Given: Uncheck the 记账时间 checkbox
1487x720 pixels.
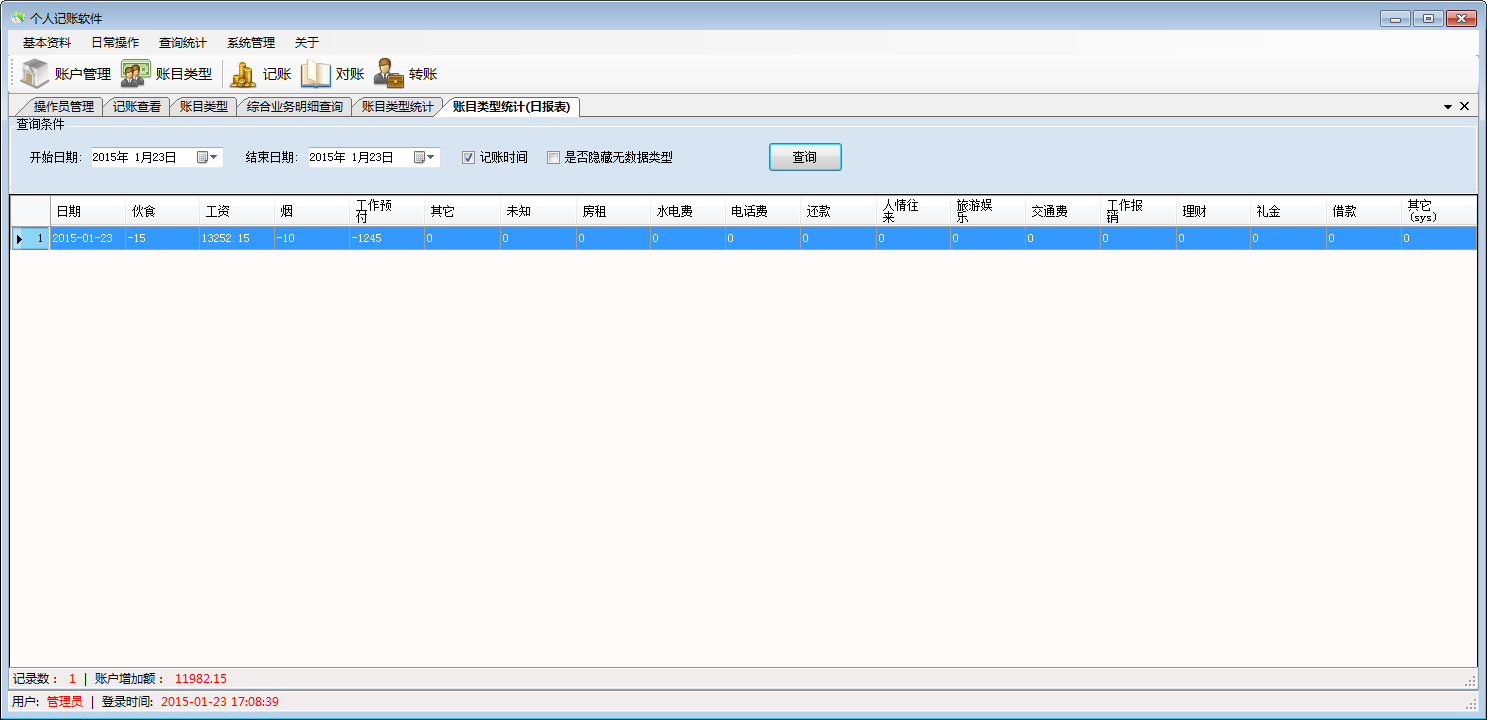Looking at the screenshot, I should pos(468,157).
